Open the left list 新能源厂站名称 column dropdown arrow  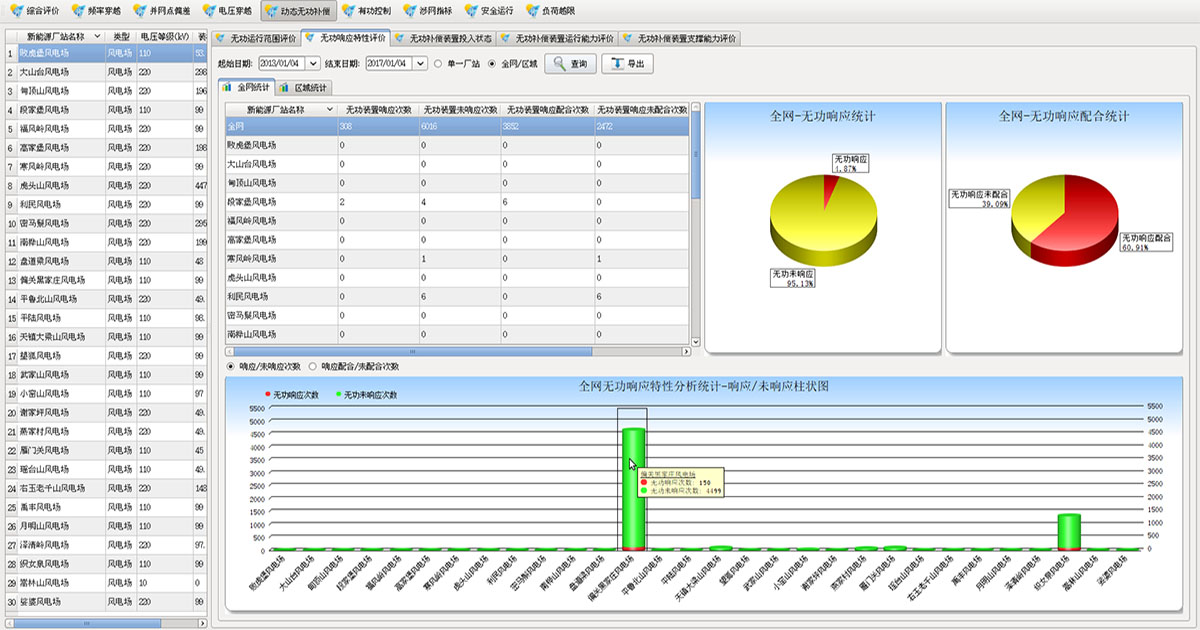97,36
